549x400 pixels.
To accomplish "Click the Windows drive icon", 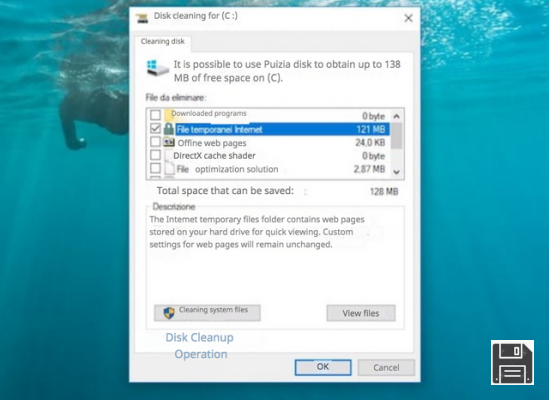I will pyautogui.click(x=157, y=68).
